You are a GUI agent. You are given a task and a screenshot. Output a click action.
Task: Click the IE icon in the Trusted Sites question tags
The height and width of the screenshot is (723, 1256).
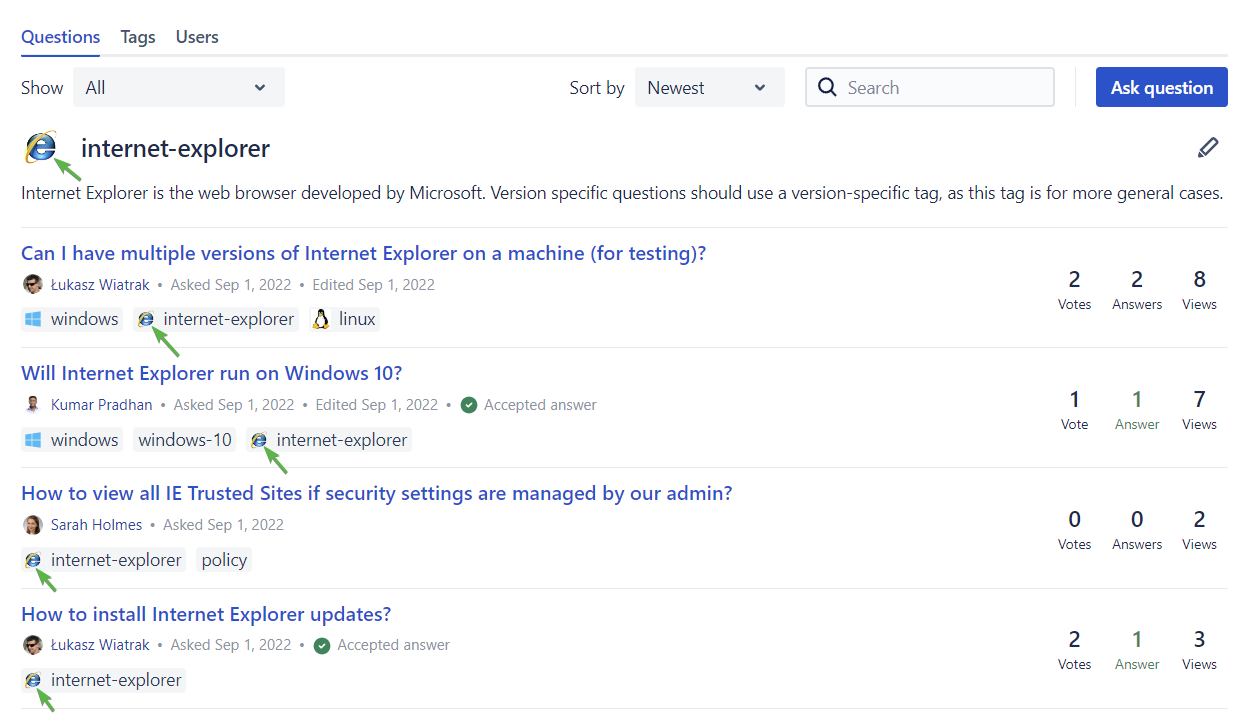pyautogui.click(x=33, y=560)
